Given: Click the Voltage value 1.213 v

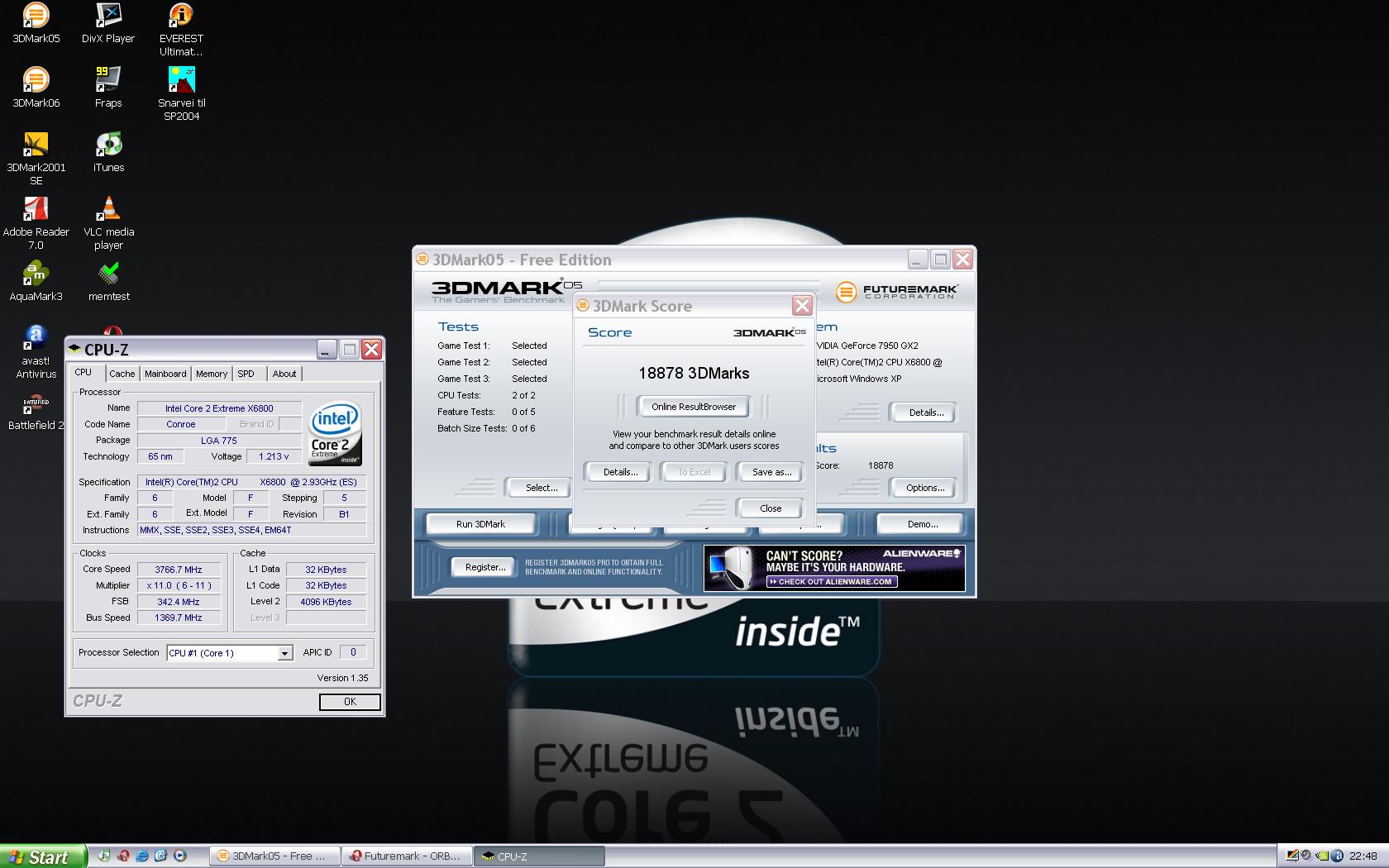Looking at the screenshot, I should (274, 456).
